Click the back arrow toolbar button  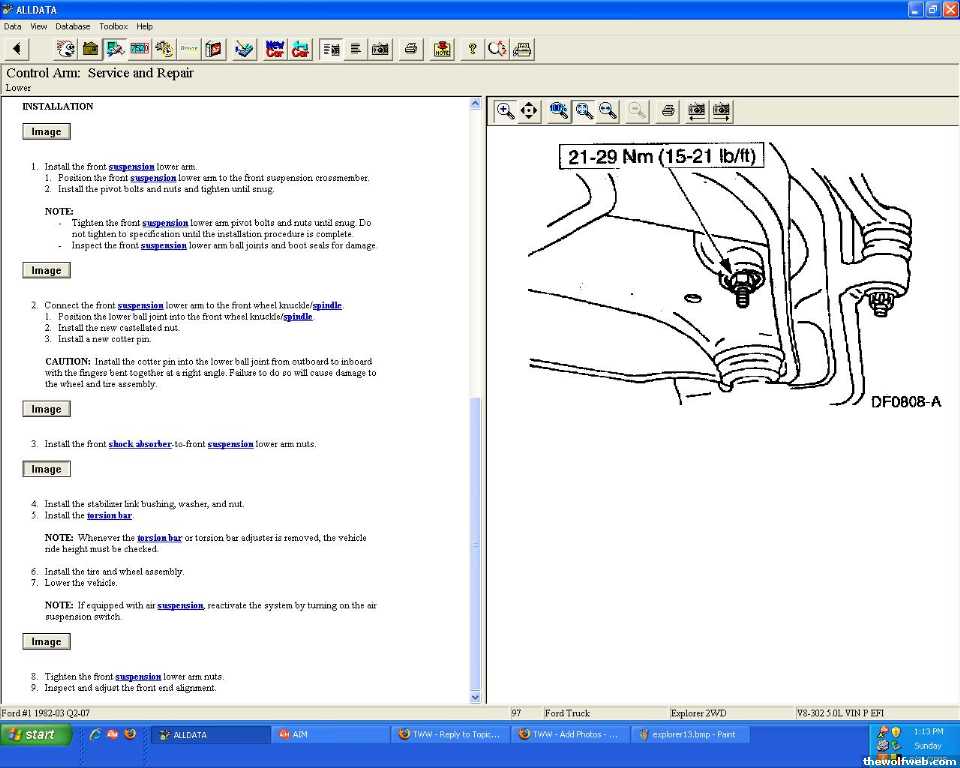click(17, 48)
